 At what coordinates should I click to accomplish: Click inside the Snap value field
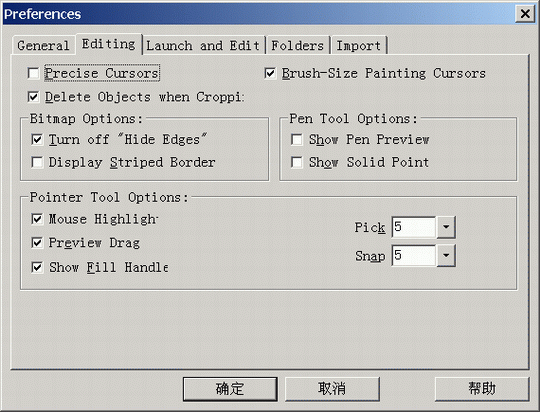414,256
